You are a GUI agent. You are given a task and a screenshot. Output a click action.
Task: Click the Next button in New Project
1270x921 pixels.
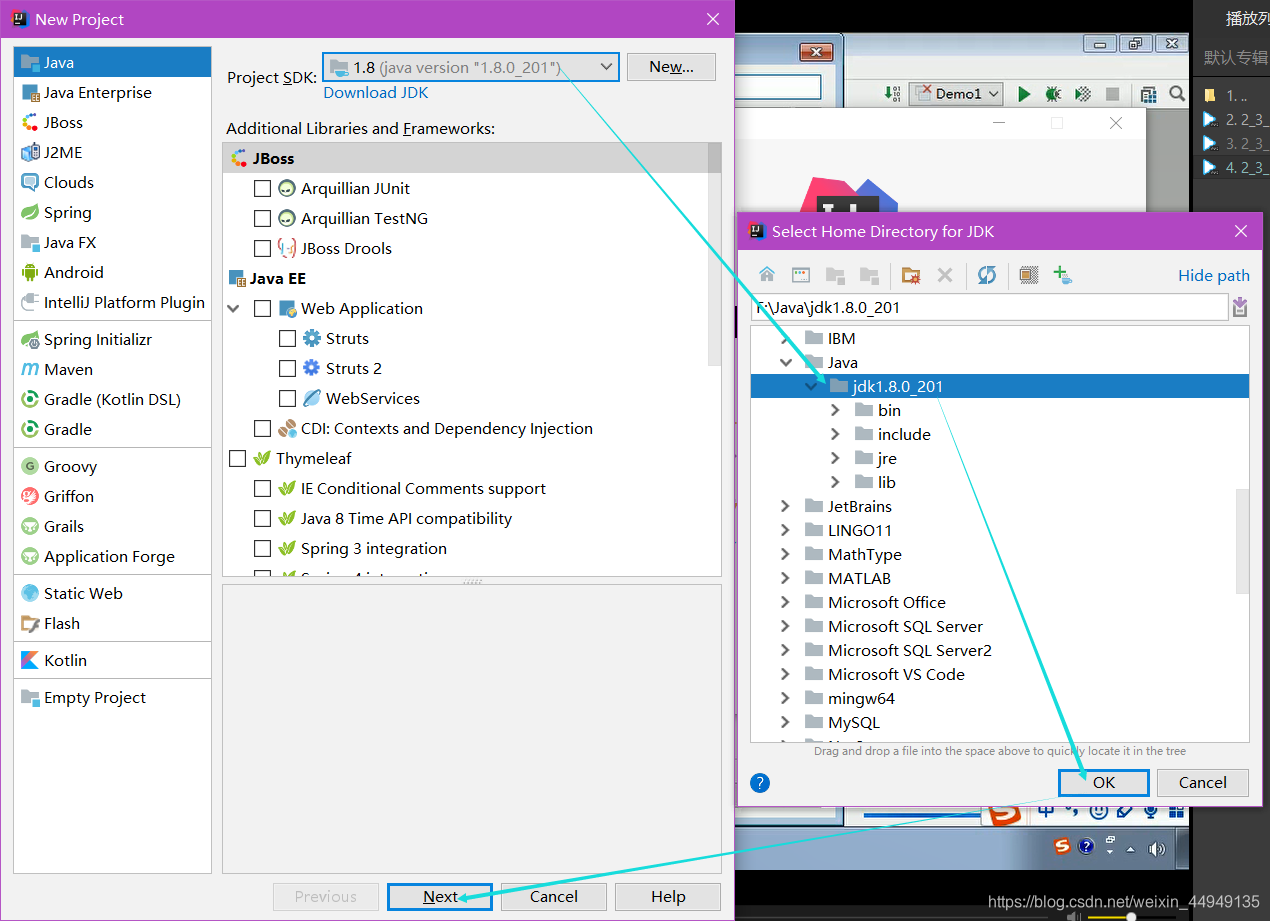440,896
